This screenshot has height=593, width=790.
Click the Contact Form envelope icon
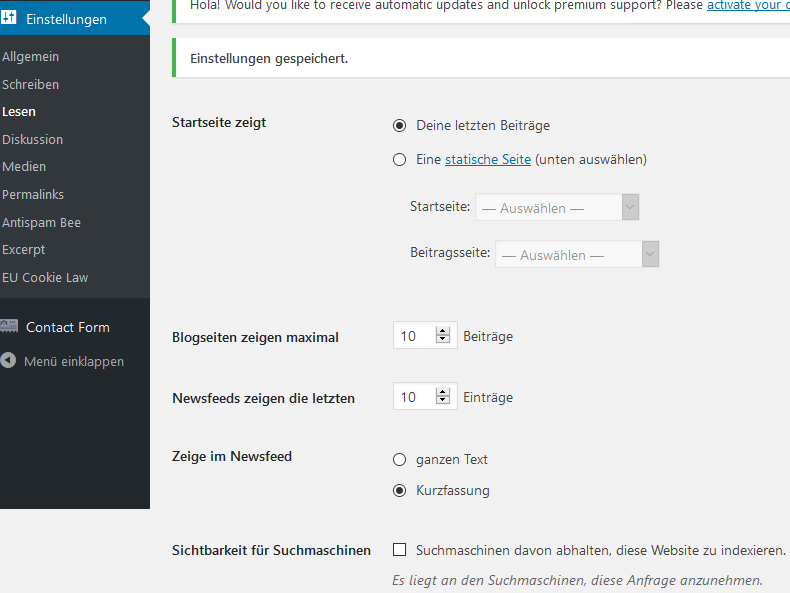pyautogui.click(x=9, y=326)
